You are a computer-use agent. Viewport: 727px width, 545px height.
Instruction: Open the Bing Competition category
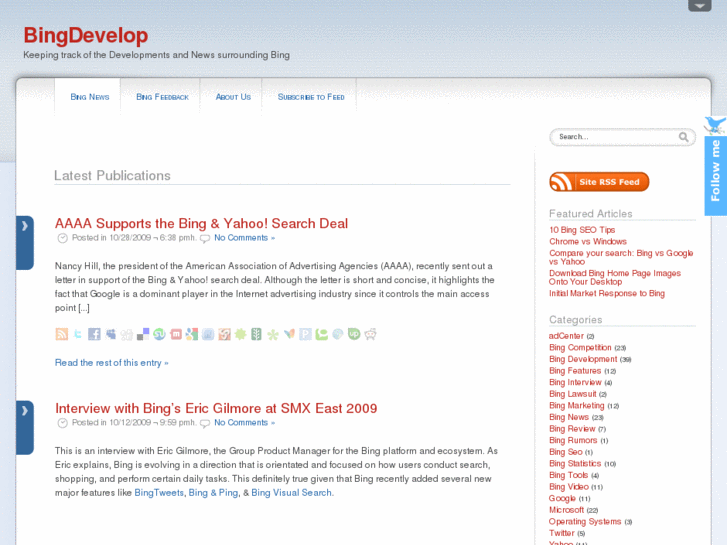(x=580, y=347)
